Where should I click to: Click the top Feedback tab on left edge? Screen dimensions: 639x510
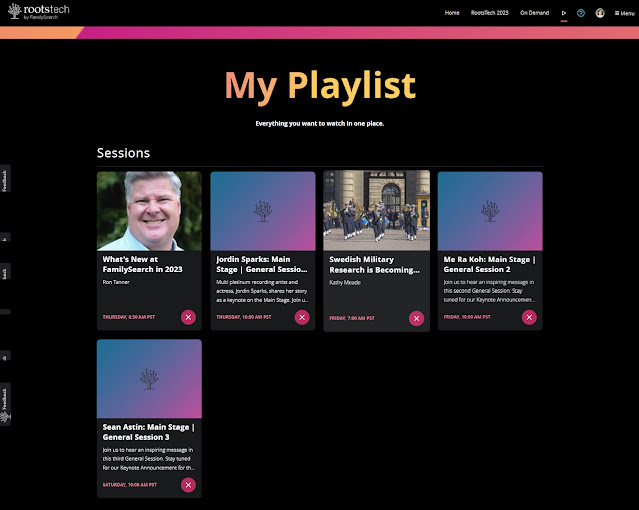(5, 179)
